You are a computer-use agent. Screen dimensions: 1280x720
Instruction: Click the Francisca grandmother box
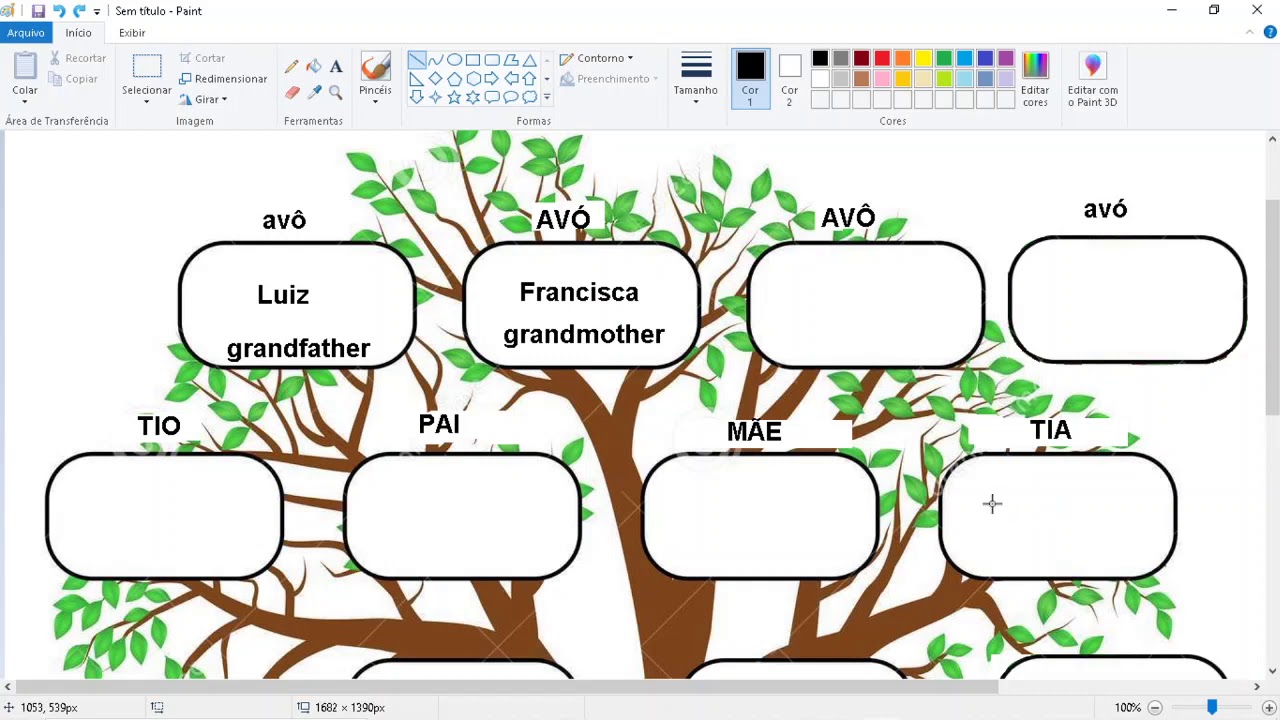(581, 304)
